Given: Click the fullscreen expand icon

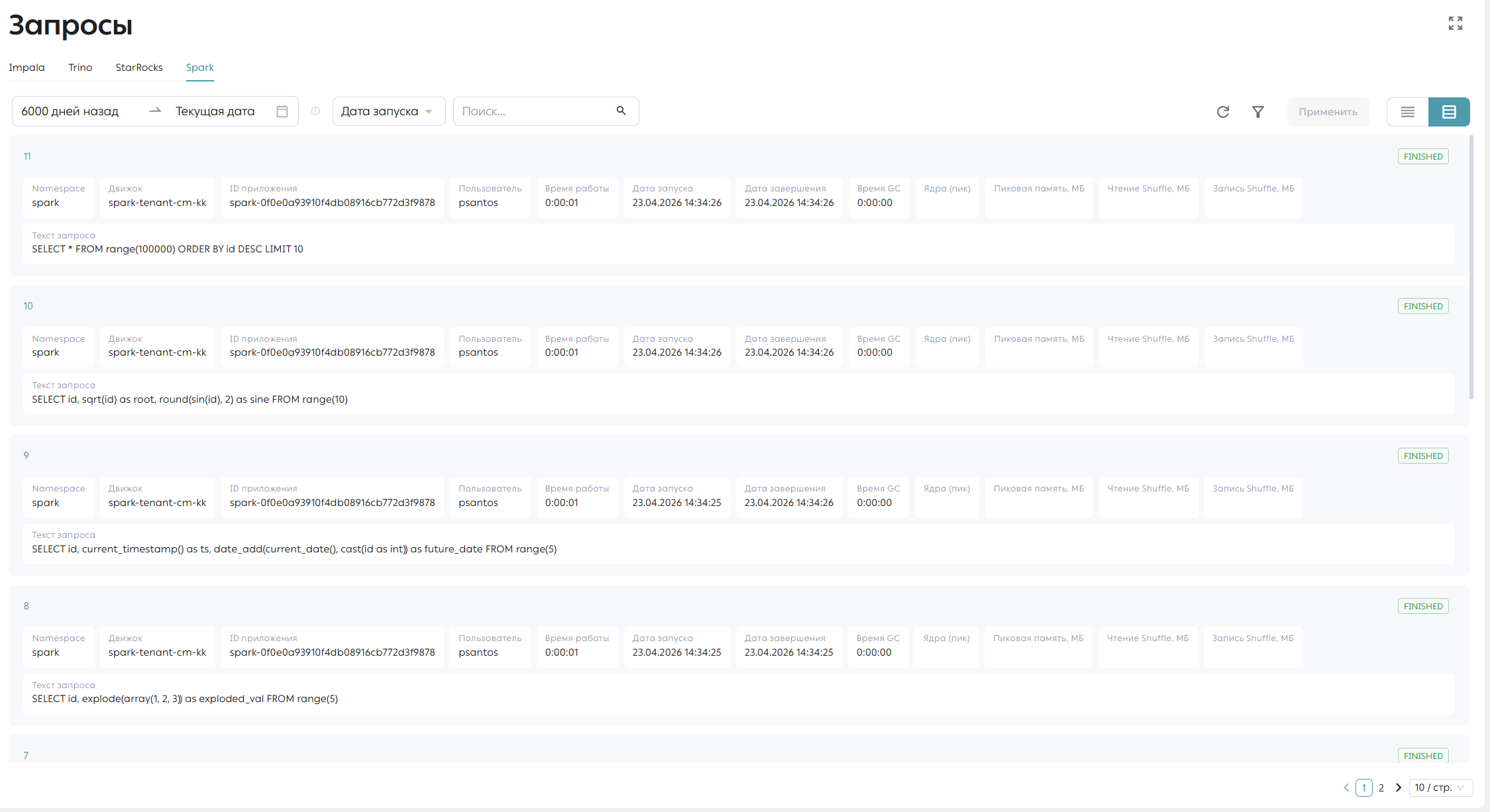Looking at the screenshot, I should pos(1455,23).
